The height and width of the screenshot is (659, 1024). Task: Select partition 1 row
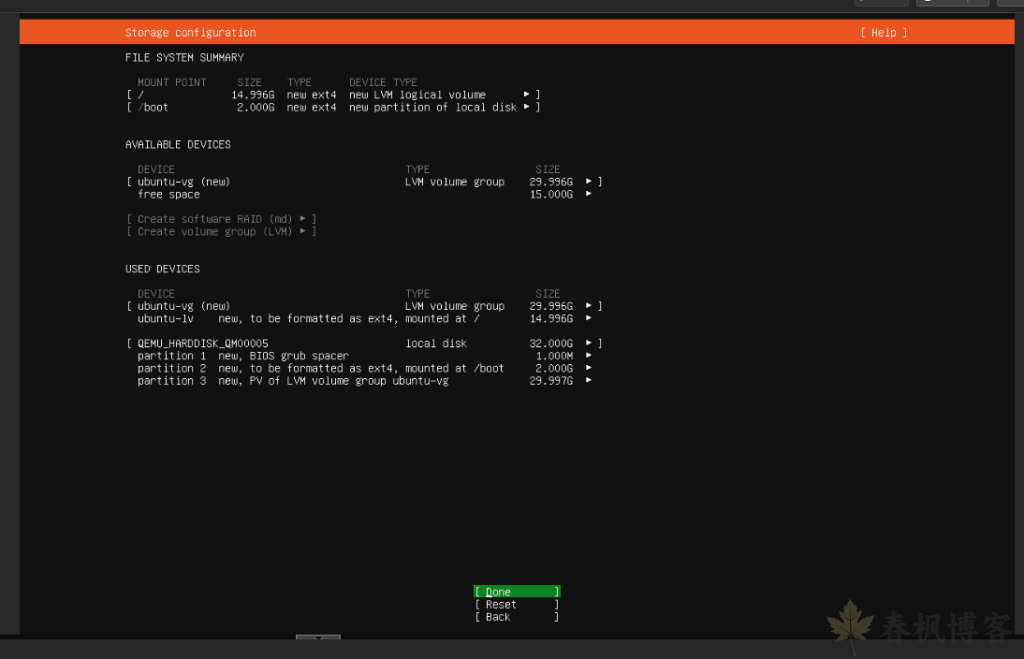point(364,356)
